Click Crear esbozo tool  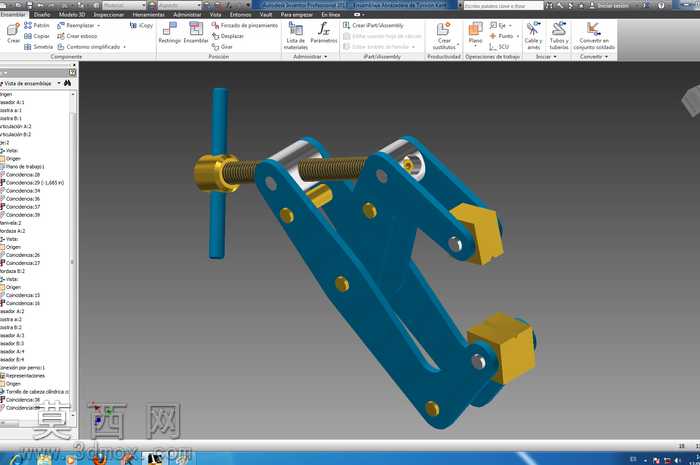77,36
